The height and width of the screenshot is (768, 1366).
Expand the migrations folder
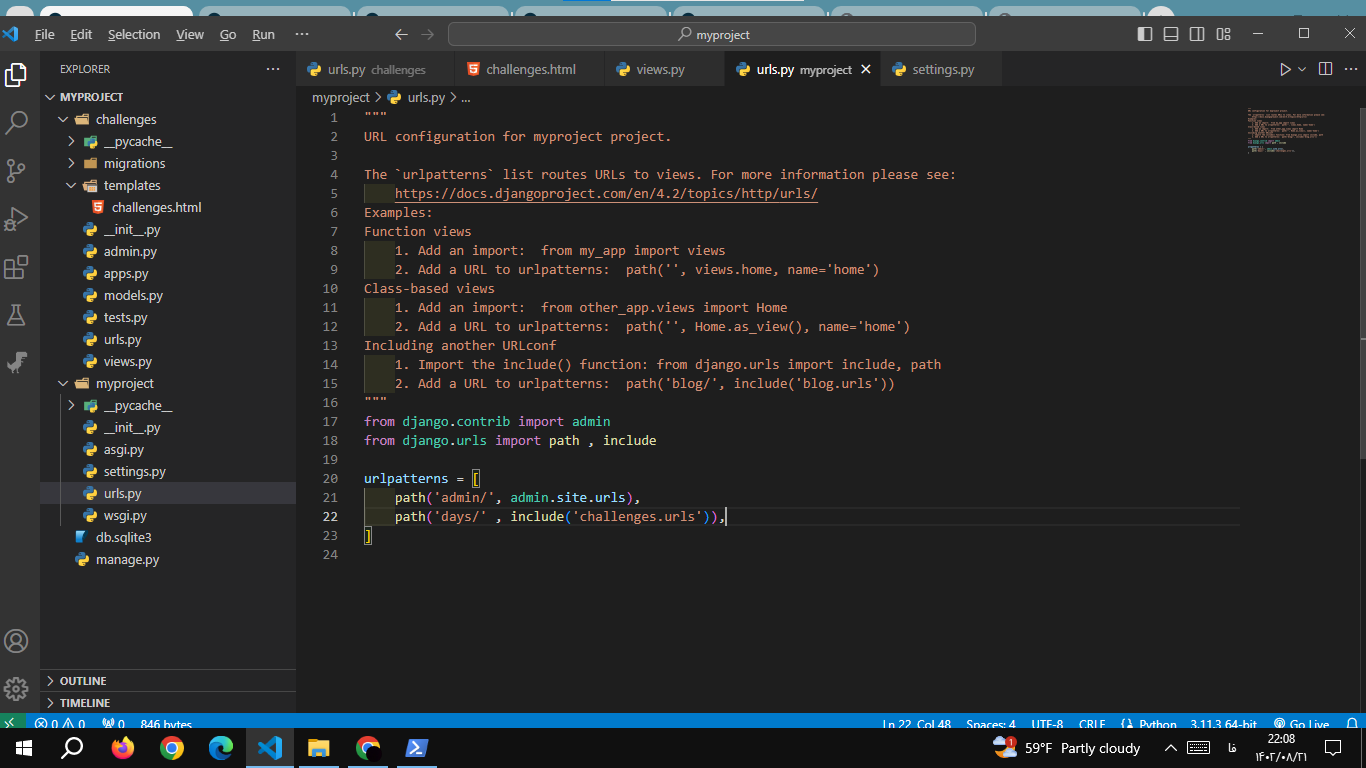coord(134,163)
